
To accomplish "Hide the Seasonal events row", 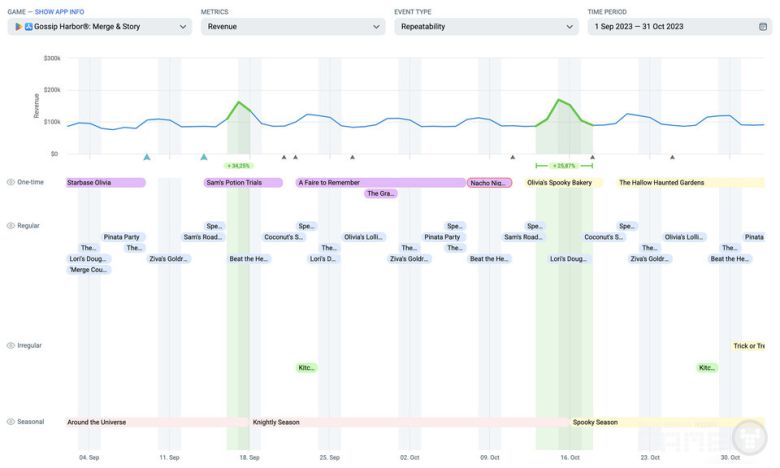I will tap(11, 422).
